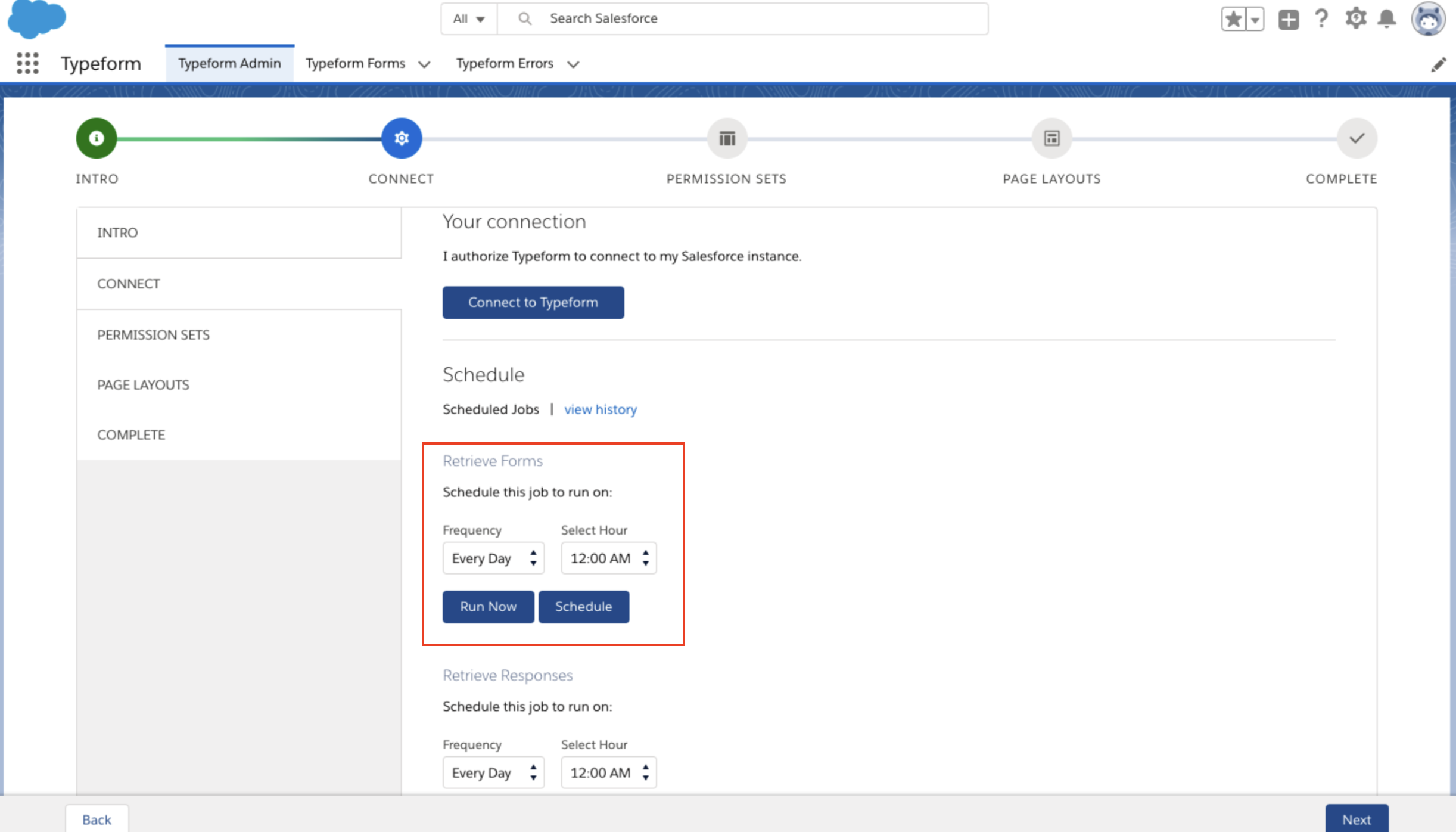The image size is (1456, 832).
Task: Open the App Launcher grid icon
Action: [27, 63]
